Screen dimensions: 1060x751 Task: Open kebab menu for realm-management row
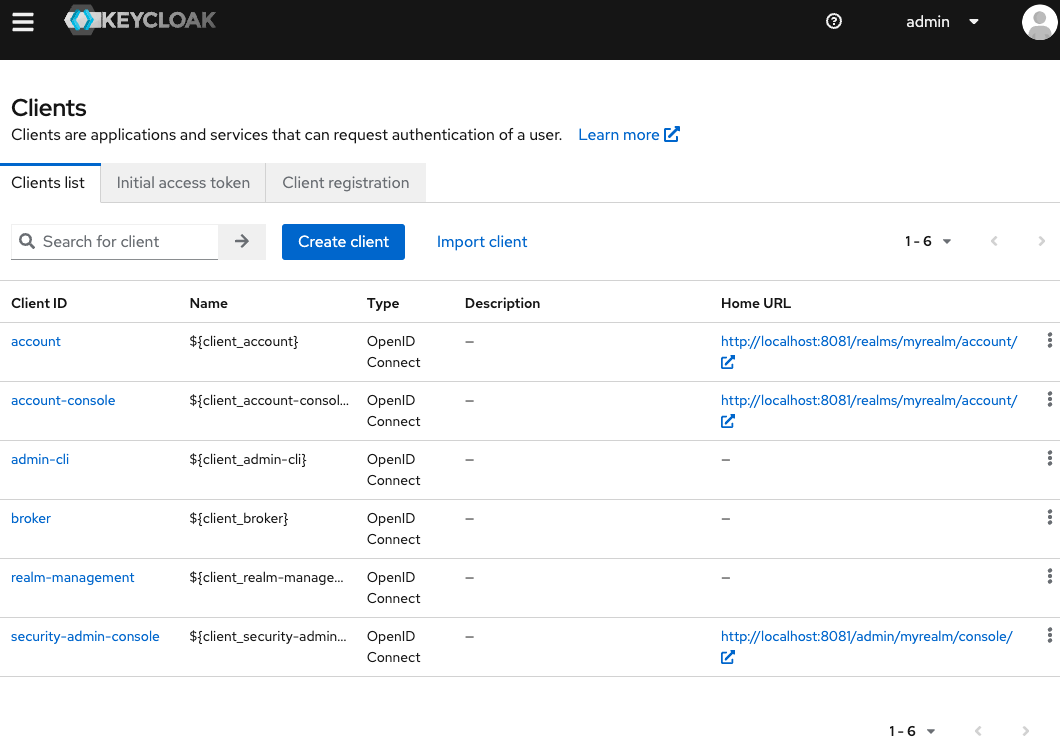[1049, 577]
